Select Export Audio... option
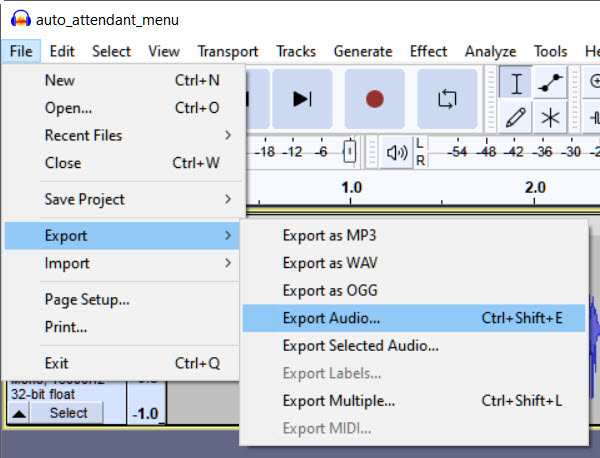The image size is (600, 458). click(414, 318)
